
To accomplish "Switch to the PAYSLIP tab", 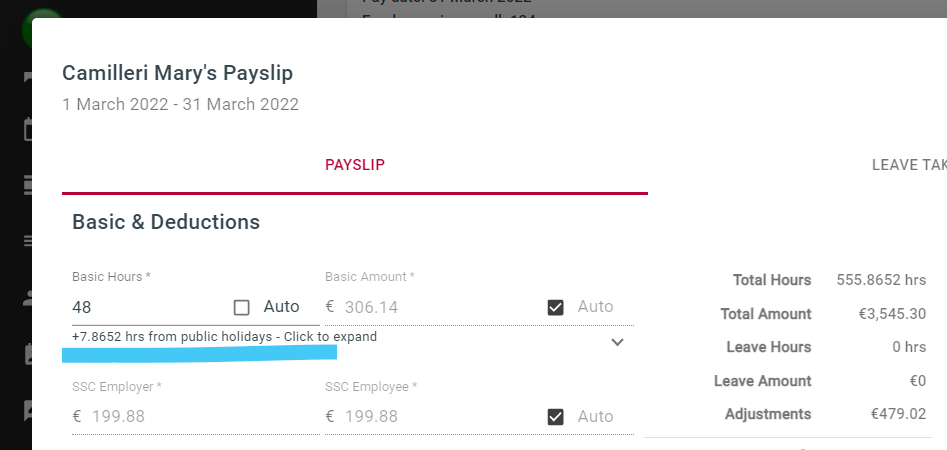I will (355, 165).
